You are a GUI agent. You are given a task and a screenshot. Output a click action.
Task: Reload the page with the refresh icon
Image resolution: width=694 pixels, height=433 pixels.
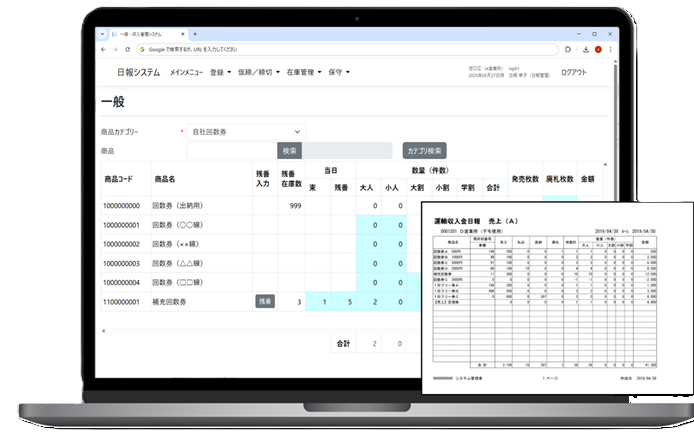[x=127, y=50]
